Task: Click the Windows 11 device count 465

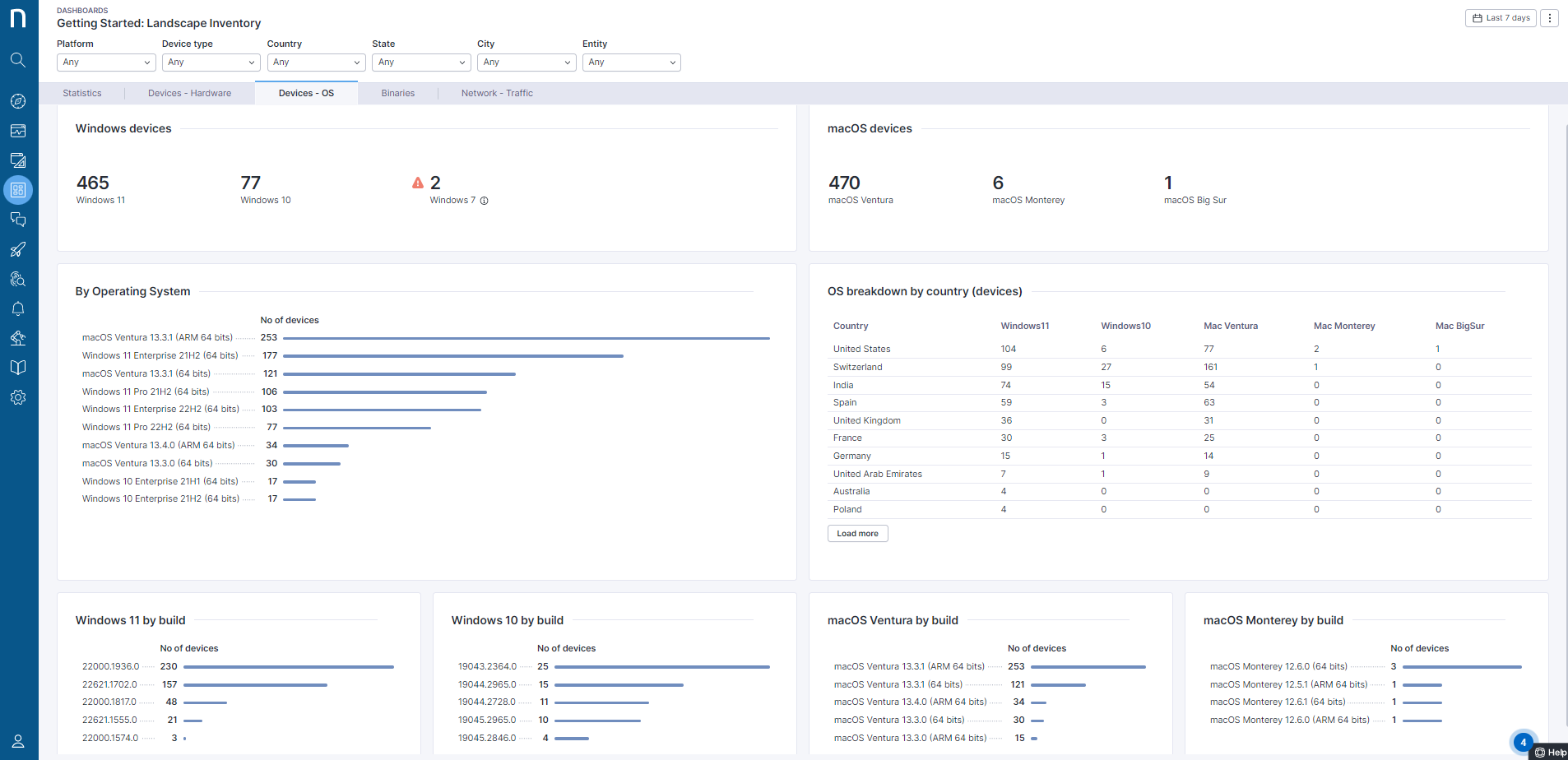Action: (x=93, y=183)
